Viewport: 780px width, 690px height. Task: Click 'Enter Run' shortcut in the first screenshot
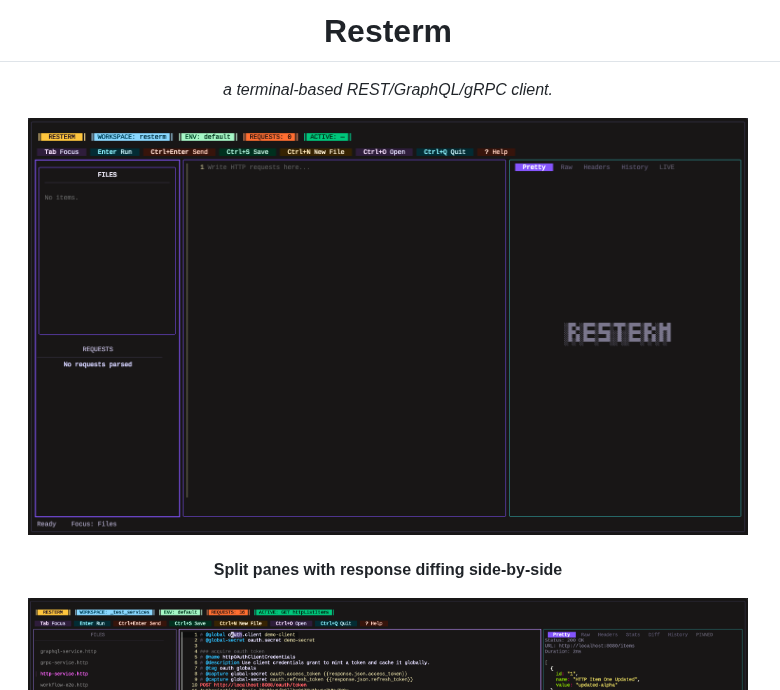click(115, 152)
